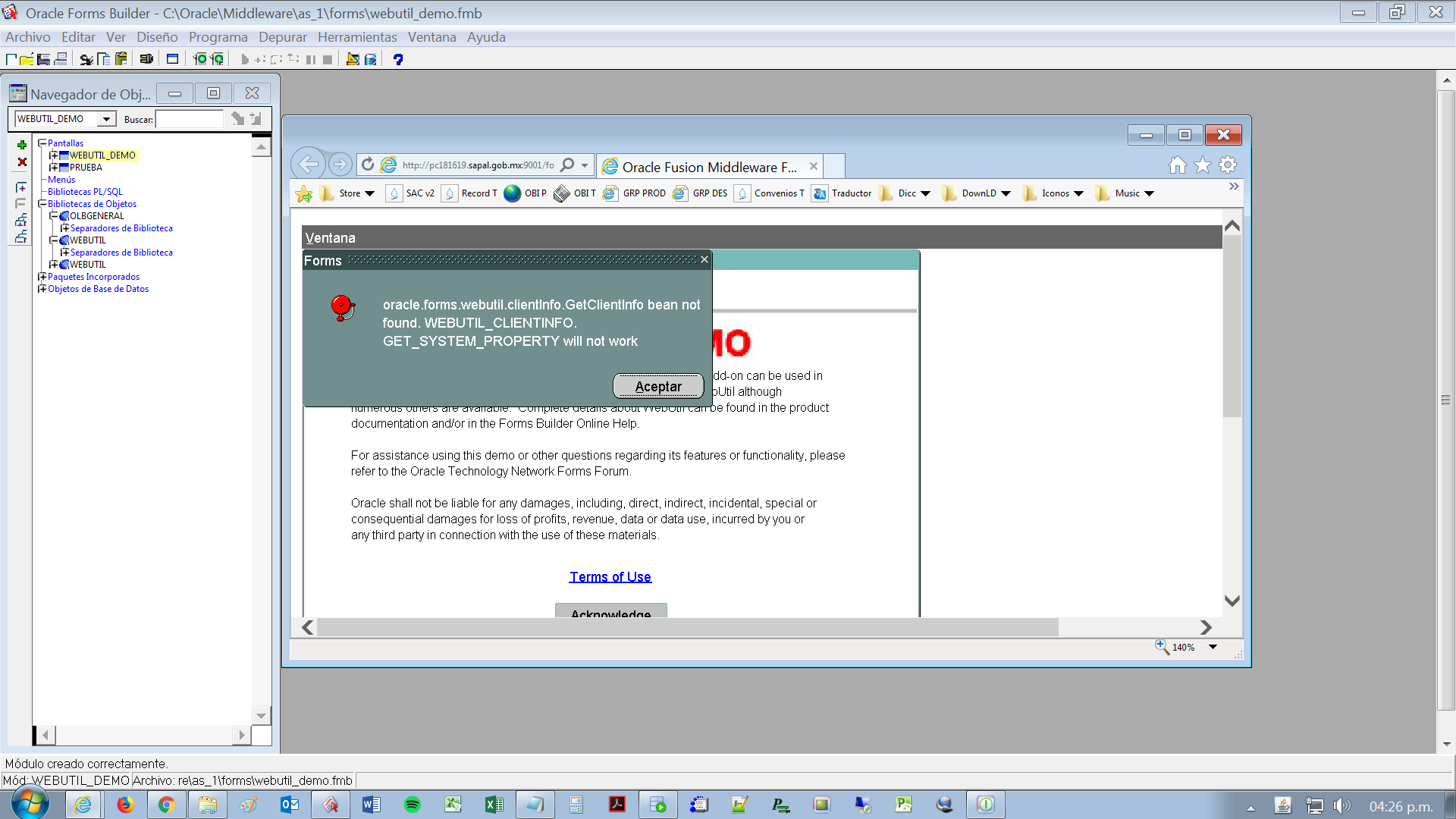Click the green Create plus icon
This screenshot has height=819, width=1456.
[x=22, y=145]
